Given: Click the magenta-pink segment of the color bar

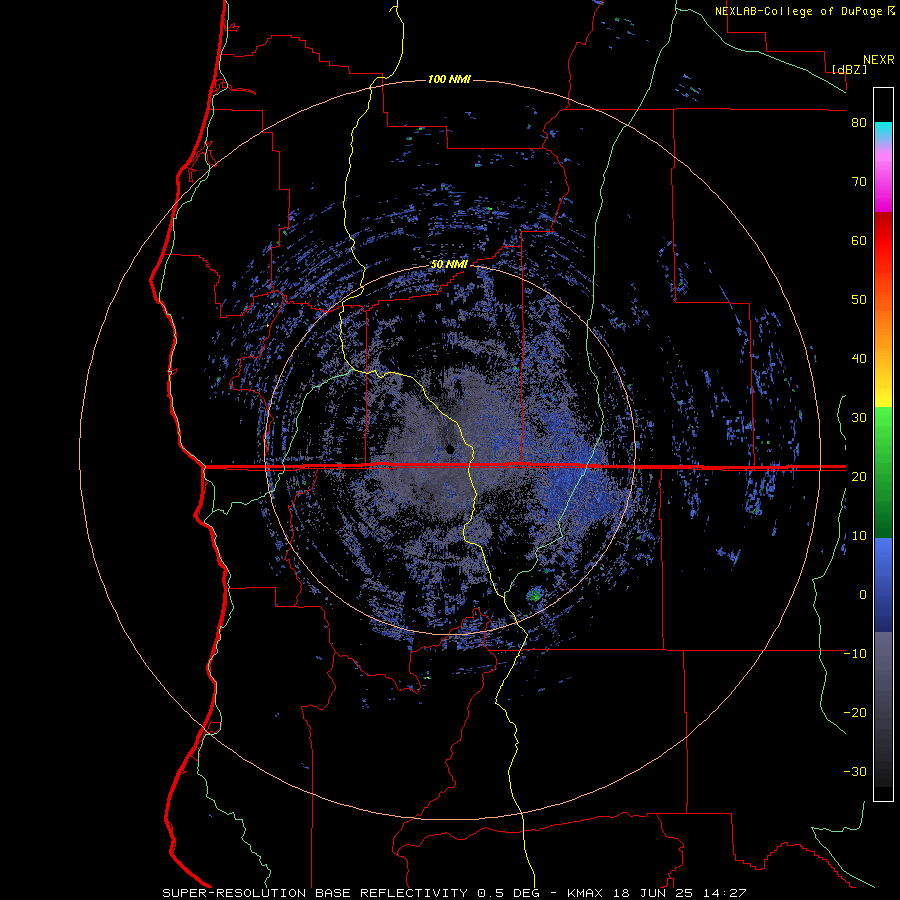Looking at the screenshot, I should click(883, 178).
